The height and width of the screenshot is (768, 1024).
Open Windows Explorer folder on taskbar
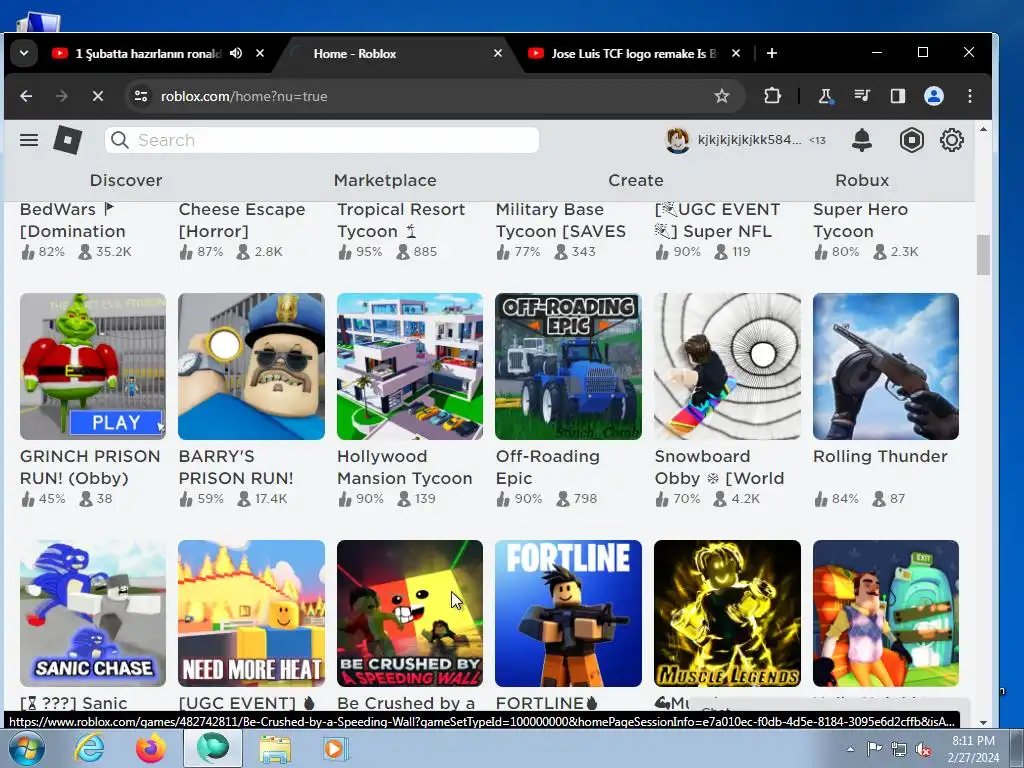tap(275, 748)
